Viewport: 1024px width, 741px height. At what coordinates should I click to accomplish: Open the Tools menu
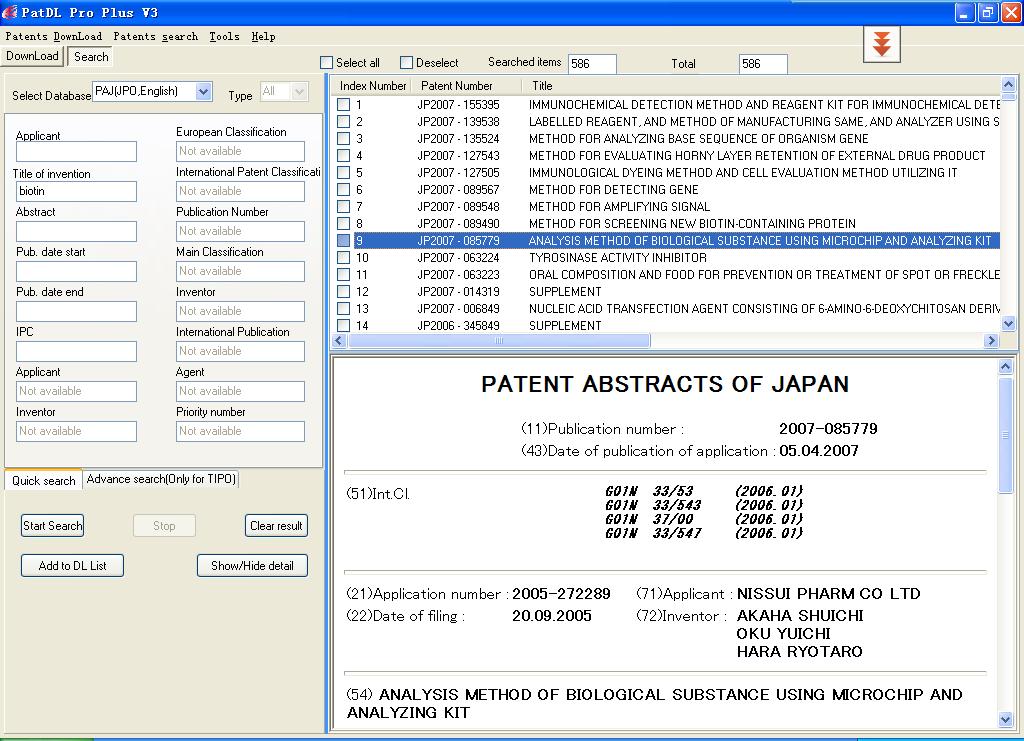pos(224,36)
